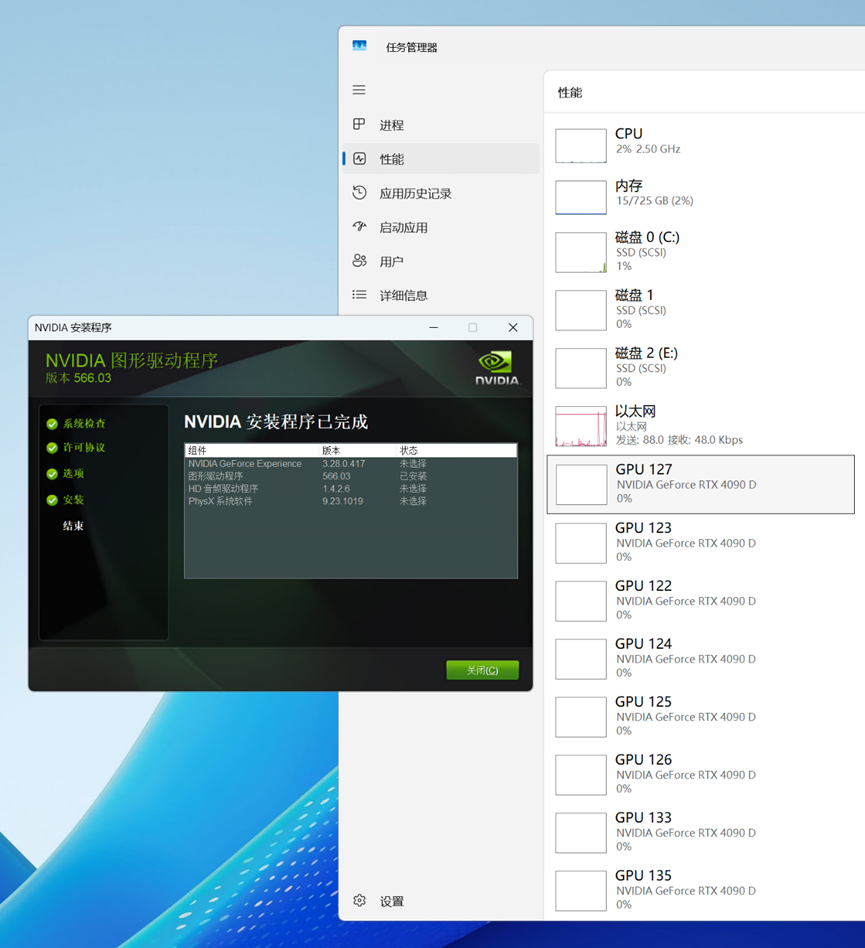865x948 pixels.
Task: Select GPU 135 graph thumbnail
Action: (x=581, y=891)
